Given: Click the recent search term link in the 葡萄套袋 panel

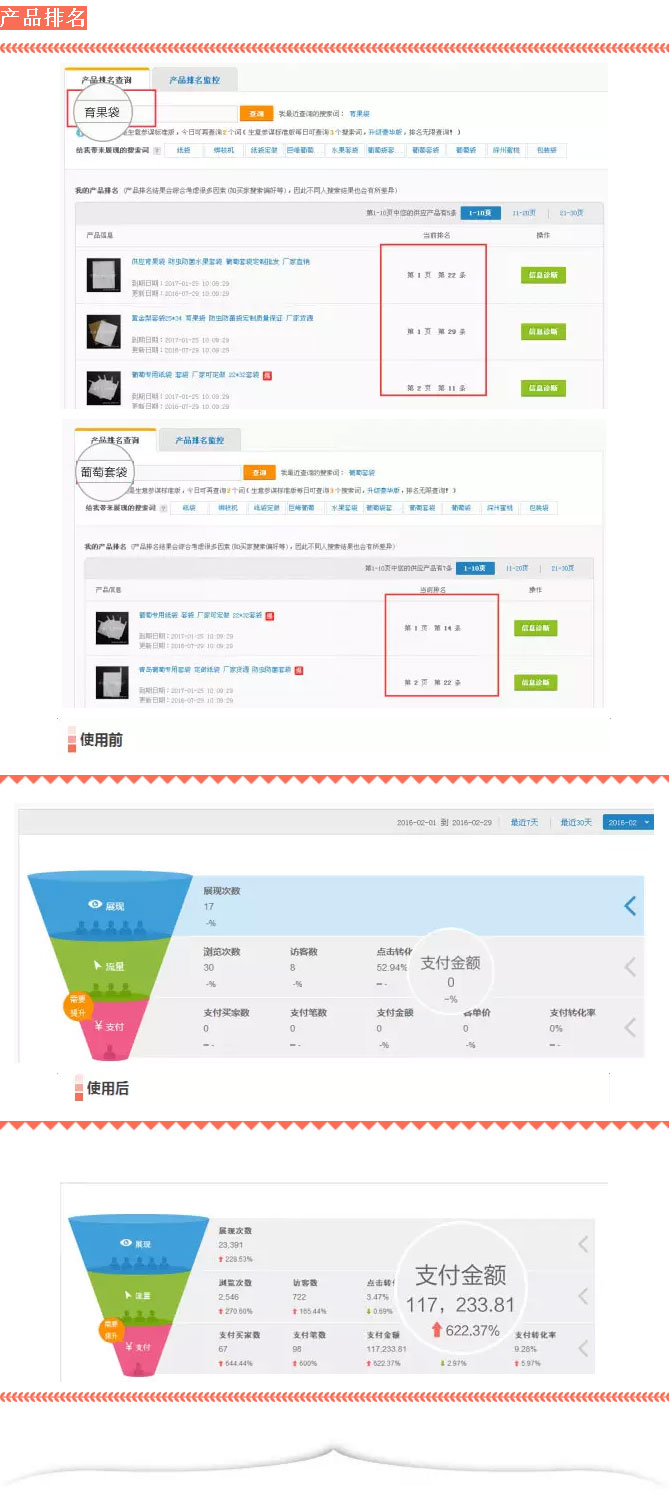Looking at the screenshot, I should click(x=363, y=472).
